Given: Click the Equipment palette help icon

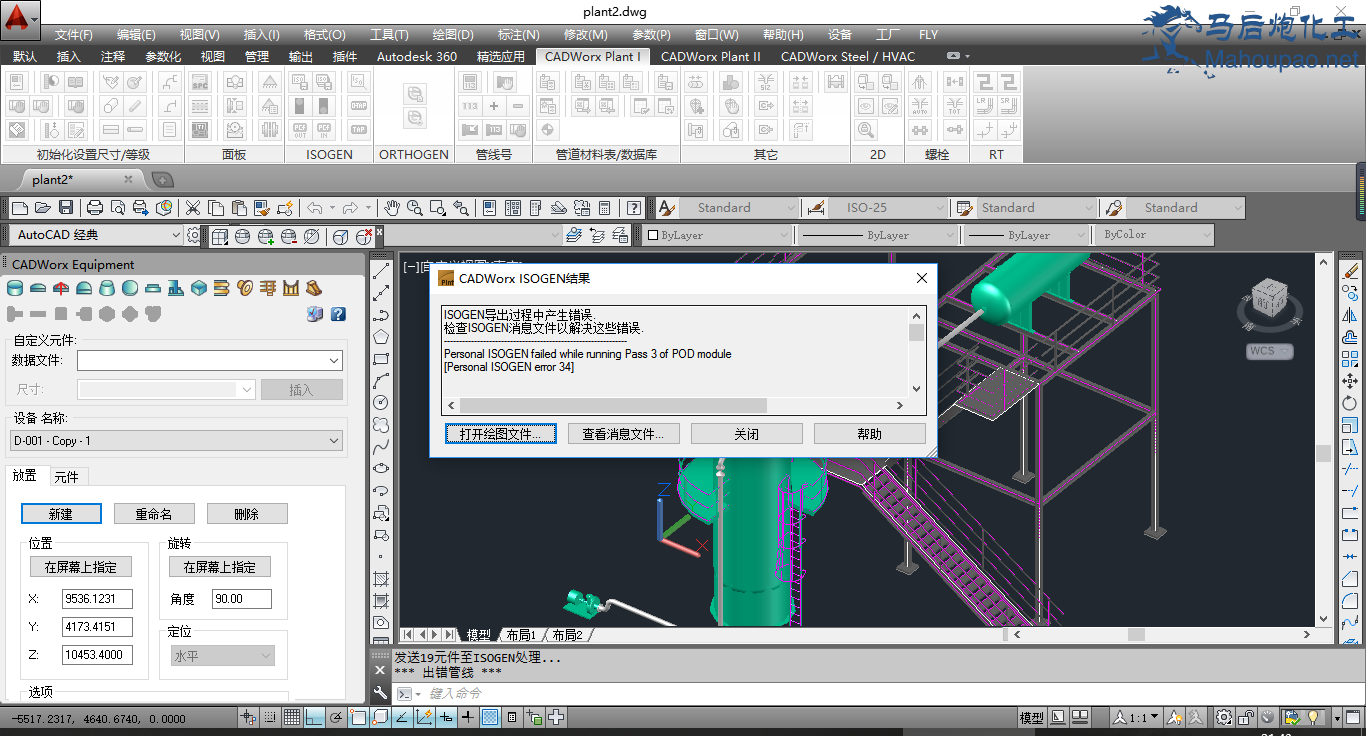Looking at the screenshot, I should tap(338, 314).
